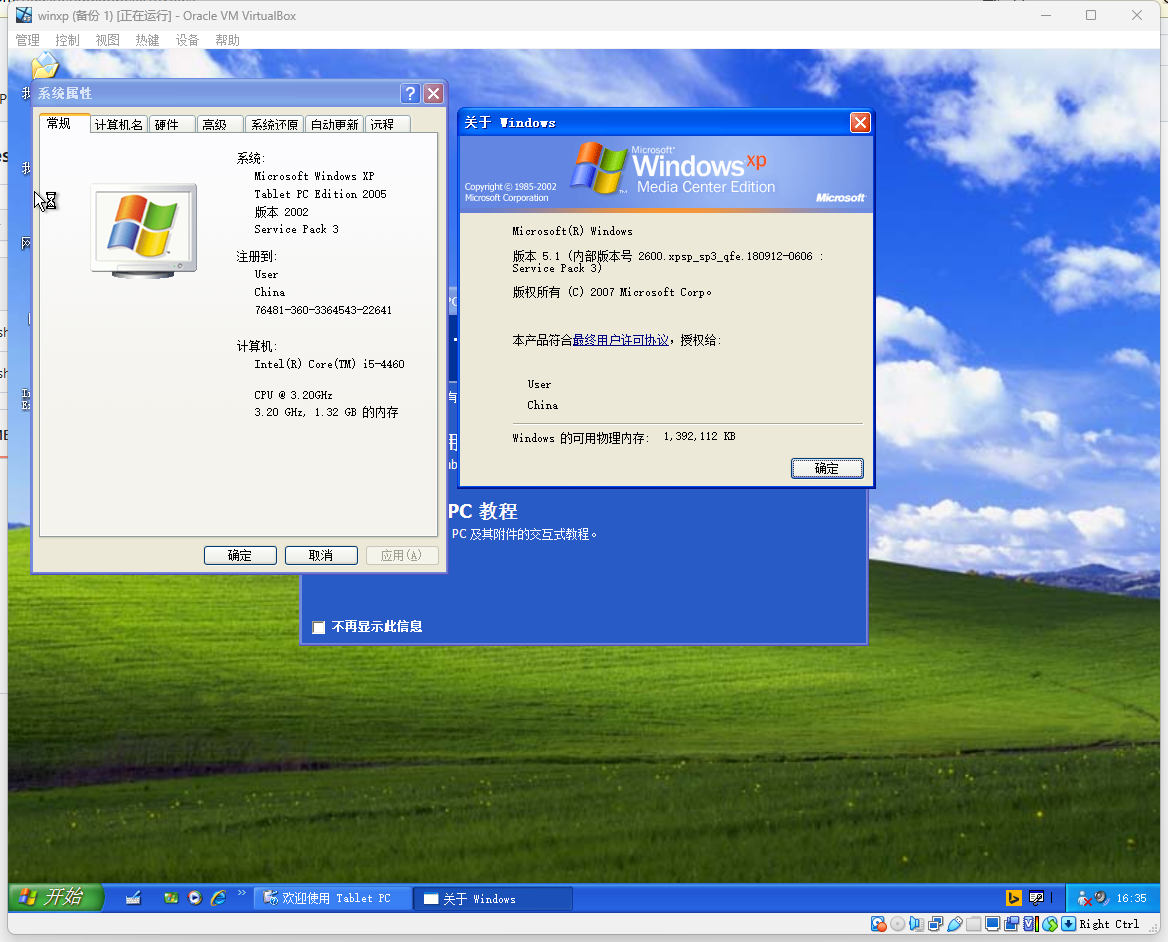Launch Media Center from Quick Launch
1168x942 pixels.
tap(171, 898)
